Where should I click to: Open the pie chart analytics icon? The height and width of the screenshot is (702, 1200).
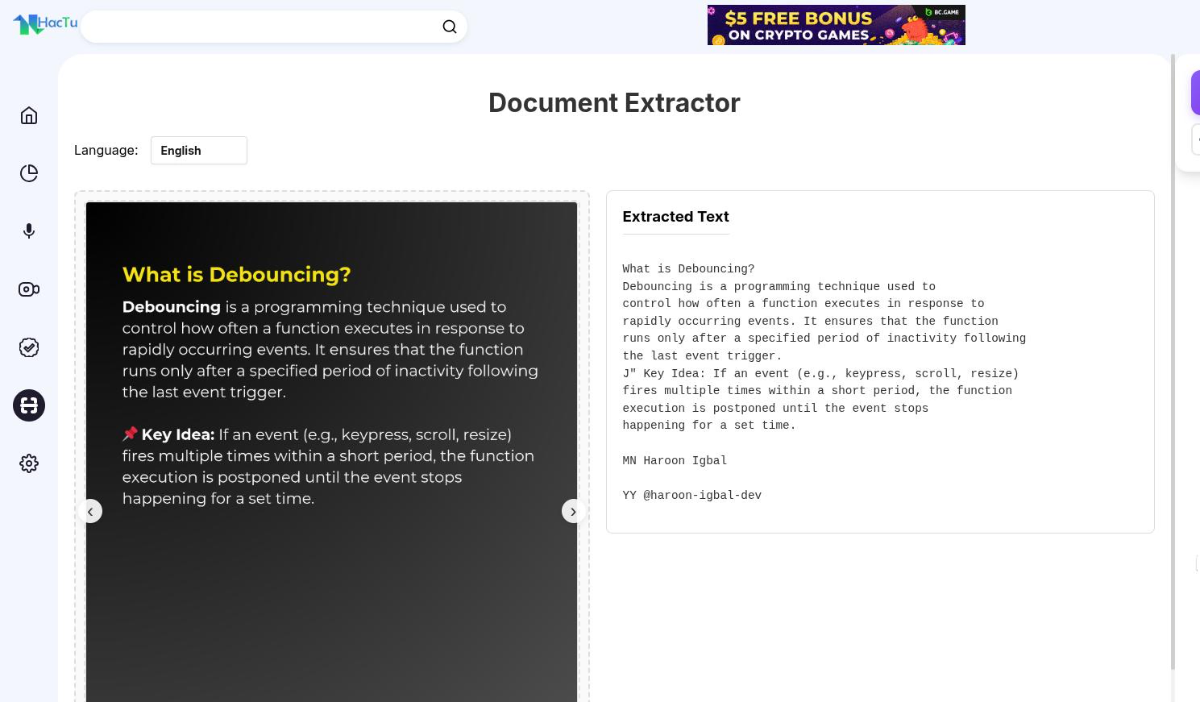(29, 173)
